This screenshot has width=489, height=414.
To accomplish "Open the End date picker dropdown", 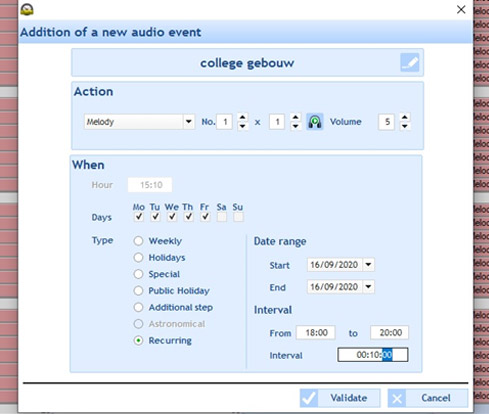I will pos(368,287).
